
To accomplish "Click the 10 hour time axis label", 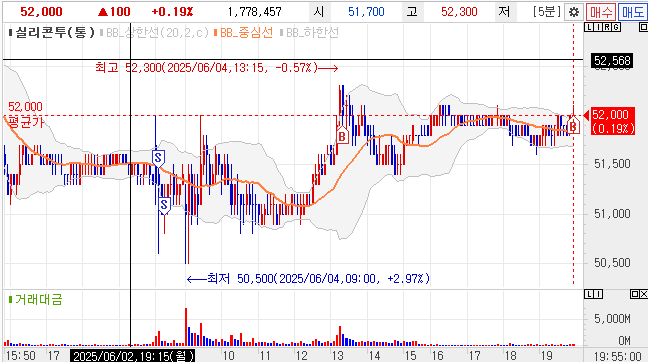I will coord(229,356).
